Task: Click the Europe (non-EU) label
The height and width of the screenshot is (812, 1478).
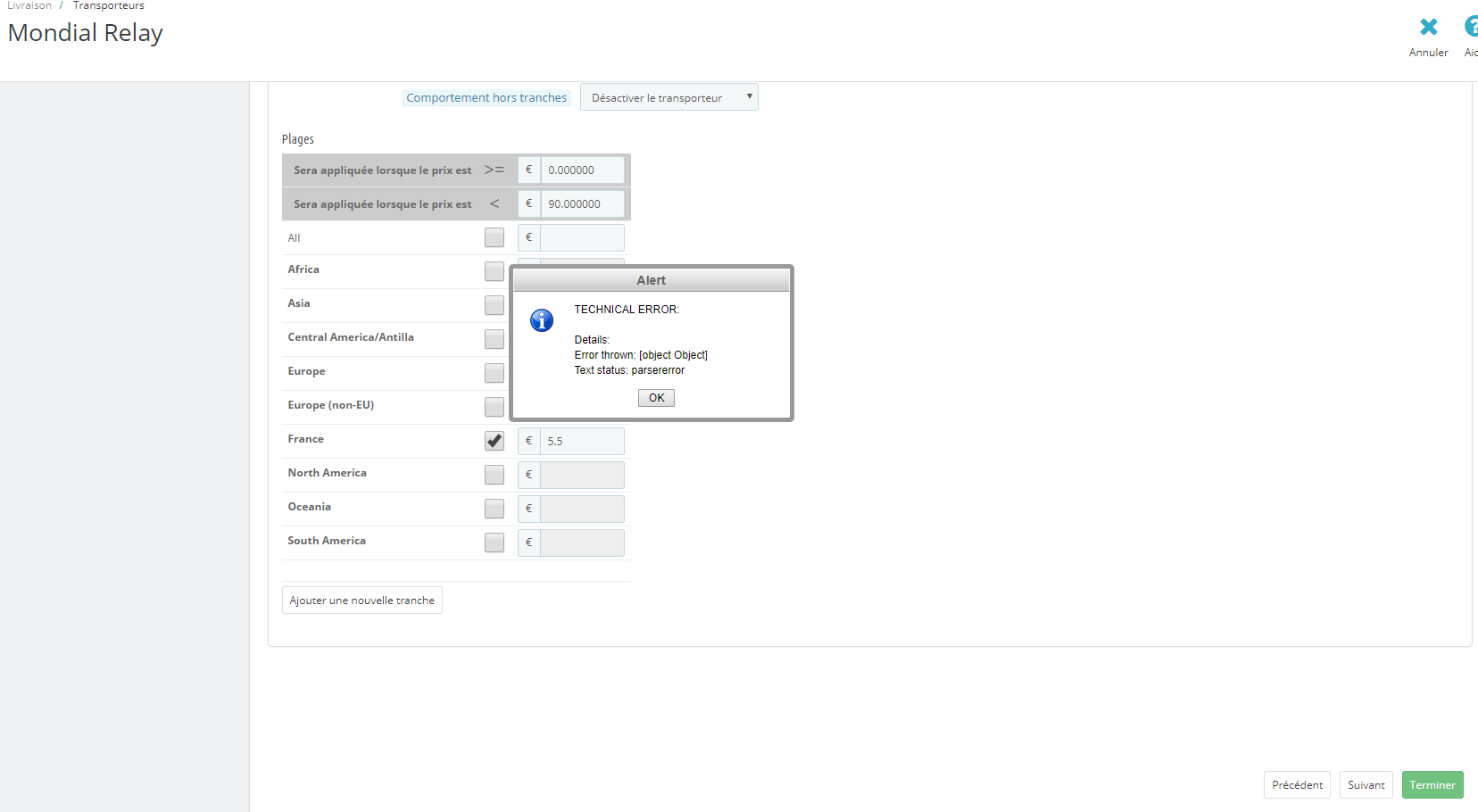Action: tap(331, 405)
